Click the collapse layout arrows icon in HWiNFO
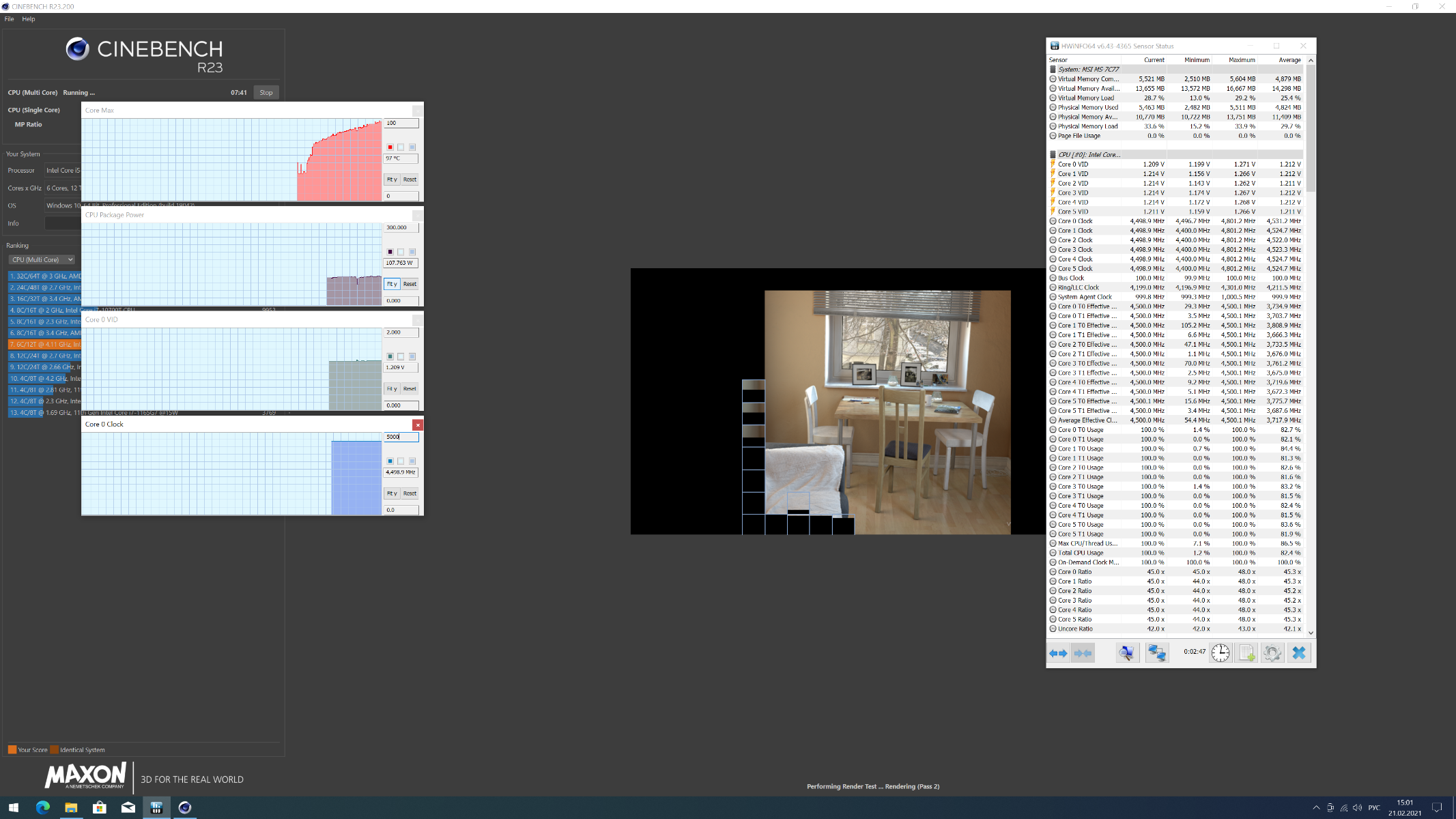Screen dimensions: 1456x819 click(x=1083, y=653)
